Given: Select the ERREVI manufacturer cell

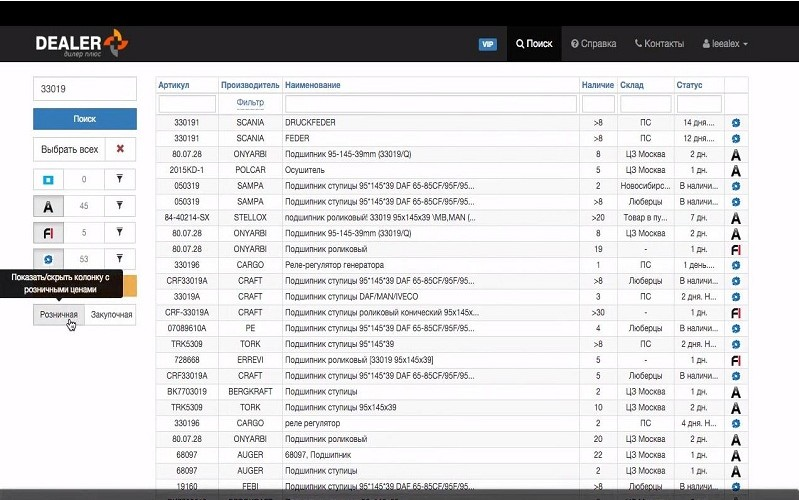Looking at the screenshot, I should (250, 360).
